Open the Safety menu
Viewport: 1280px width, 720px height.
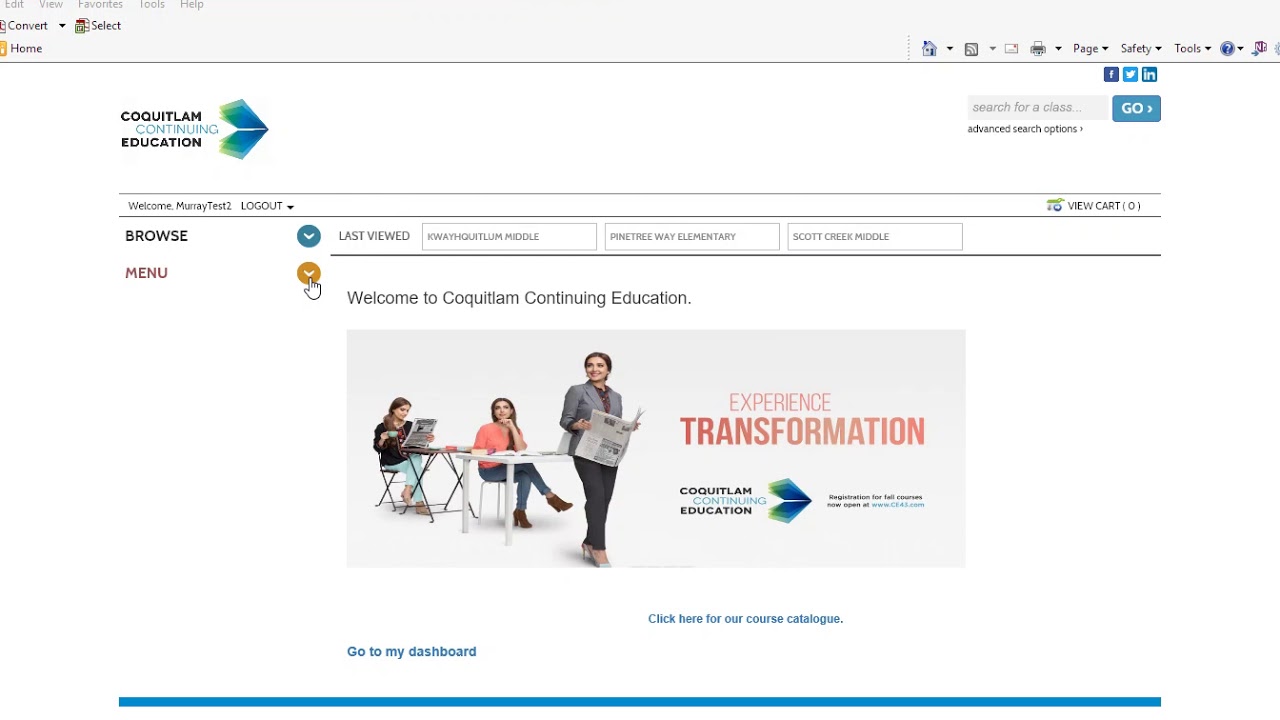coord(1140,48)
